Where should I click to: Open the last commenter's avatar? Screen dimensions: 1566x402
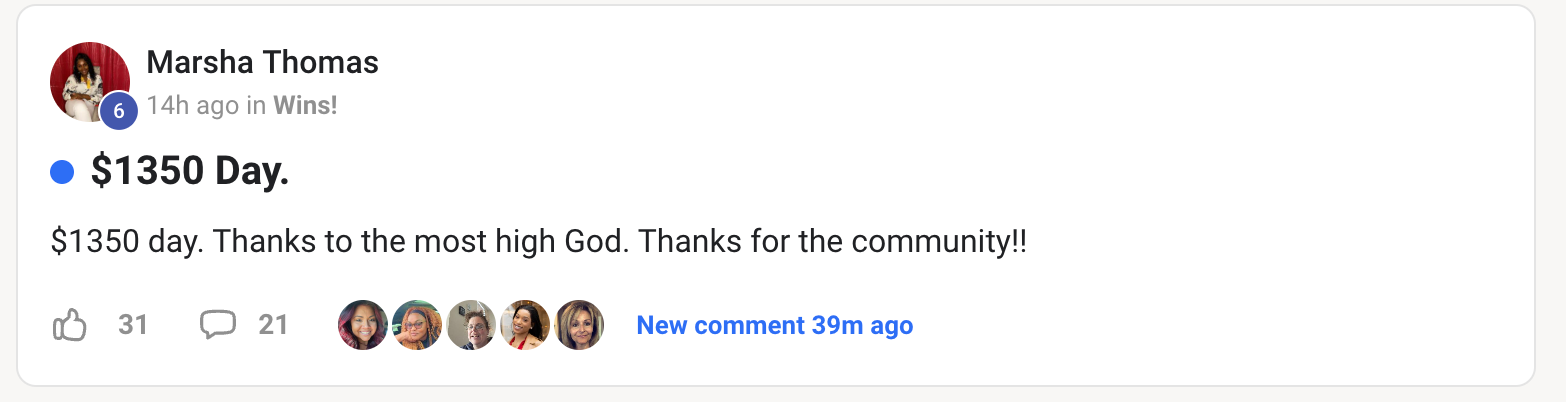click(x=579, y=325)
